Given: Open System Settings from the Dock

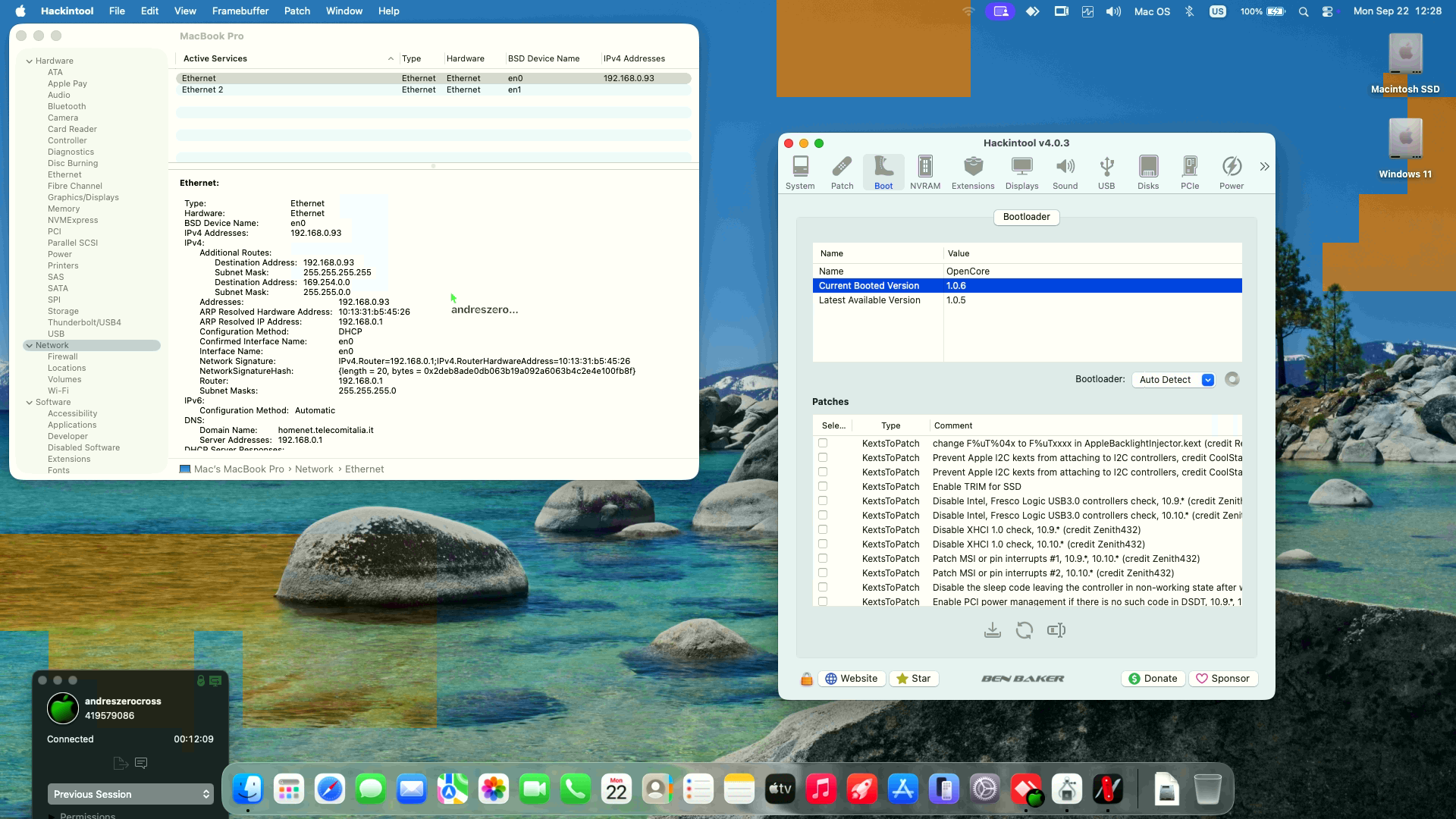Looking at the screenshot, I should coord(985,789).
